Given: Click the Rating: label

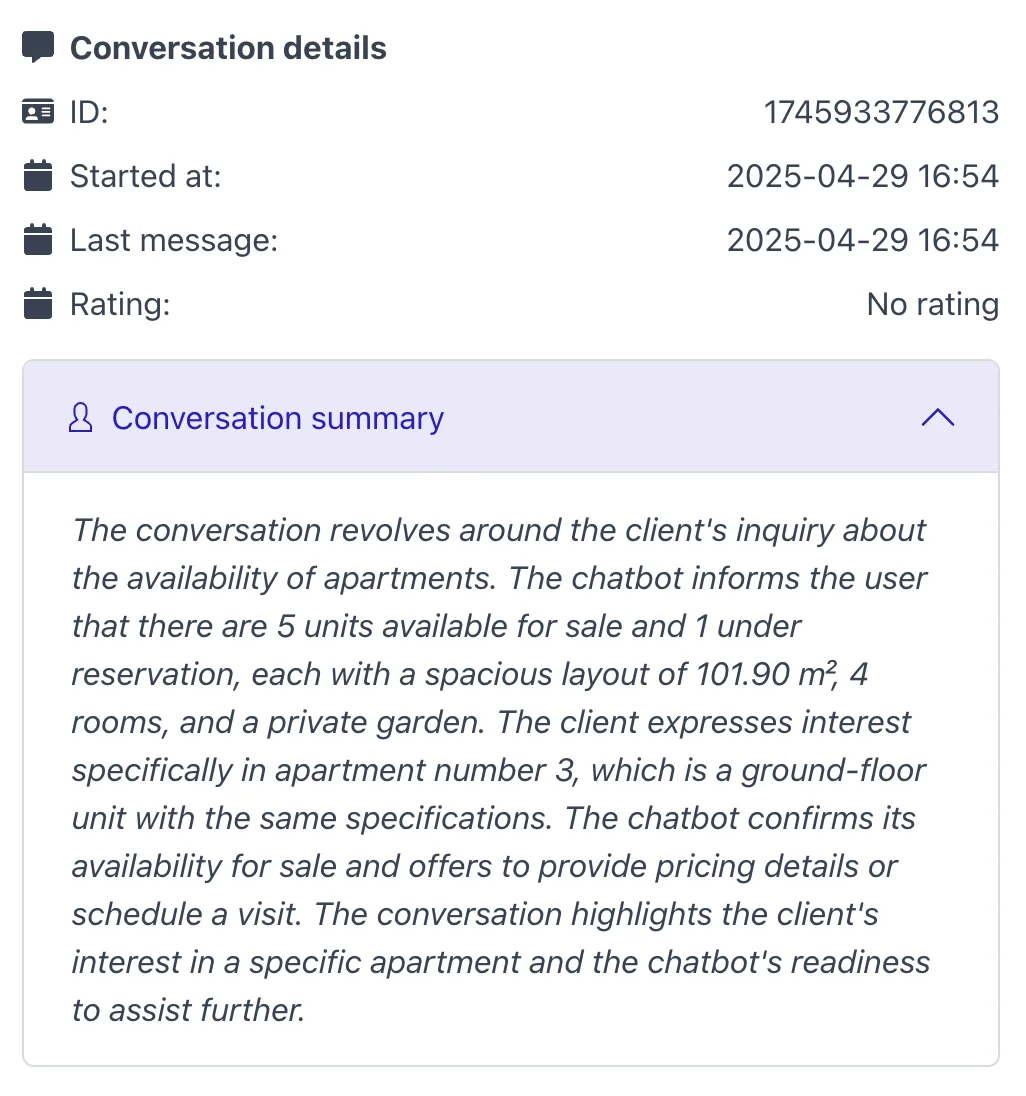Looking at the screenshot, I should [x=120, y=304].
